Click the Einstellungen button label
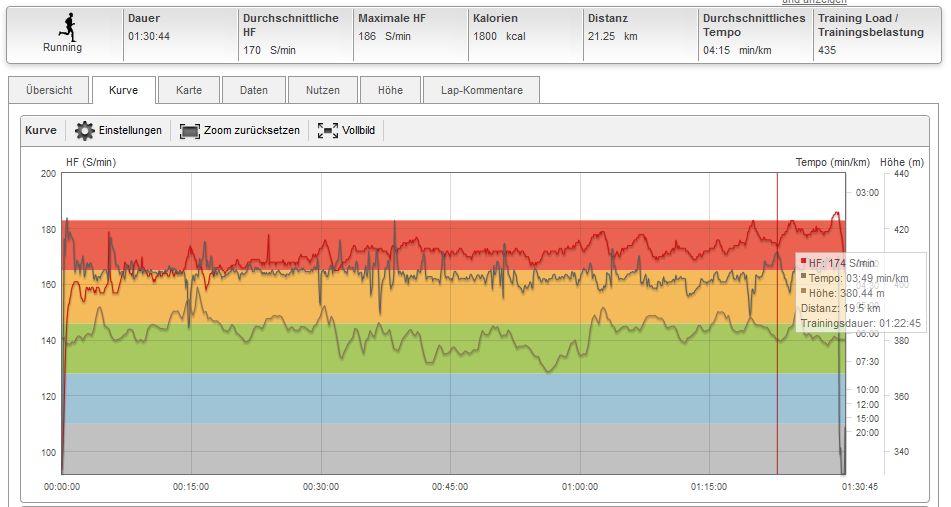 [130, 131]
